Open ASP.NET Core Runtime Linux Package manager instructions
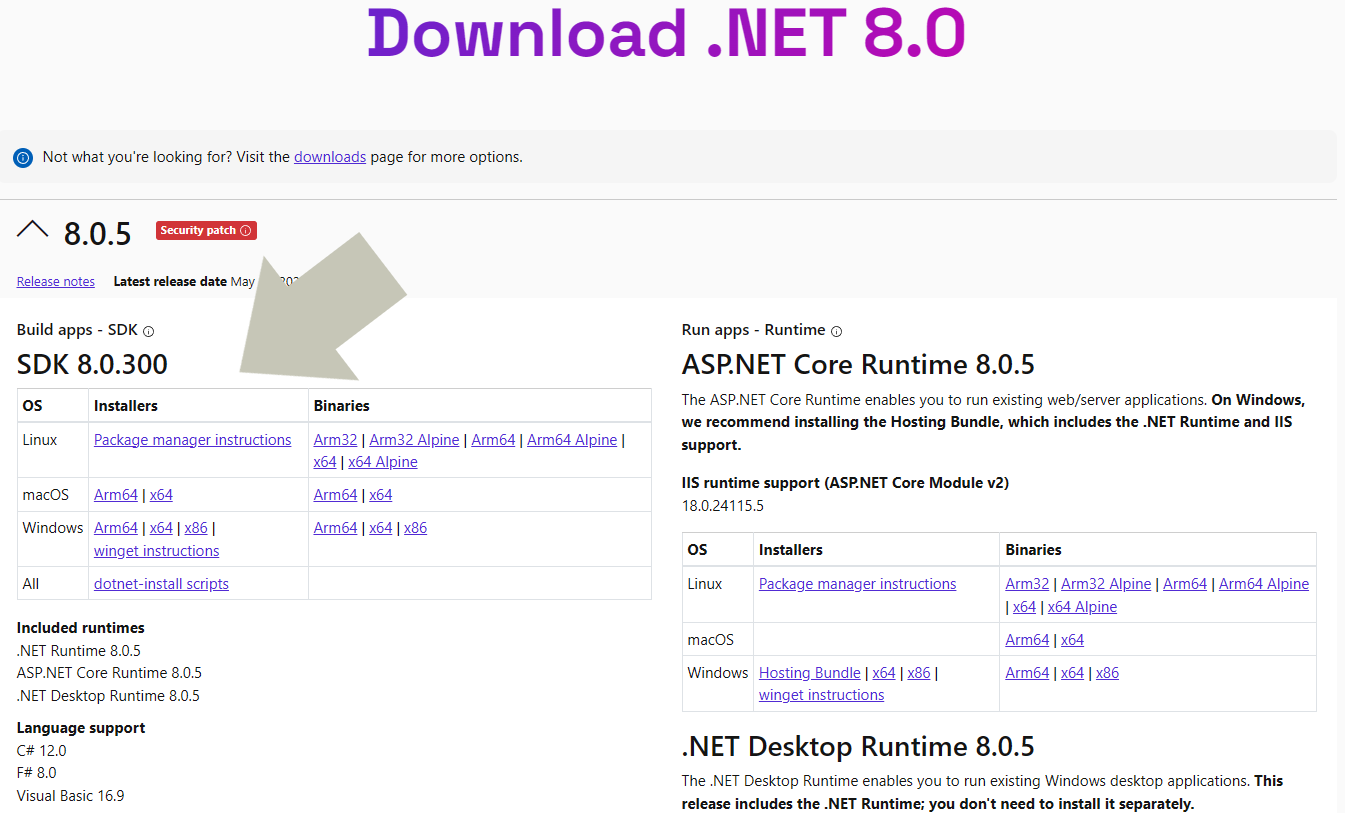The height and width of the screenshot is (813, 1345). 858,584
